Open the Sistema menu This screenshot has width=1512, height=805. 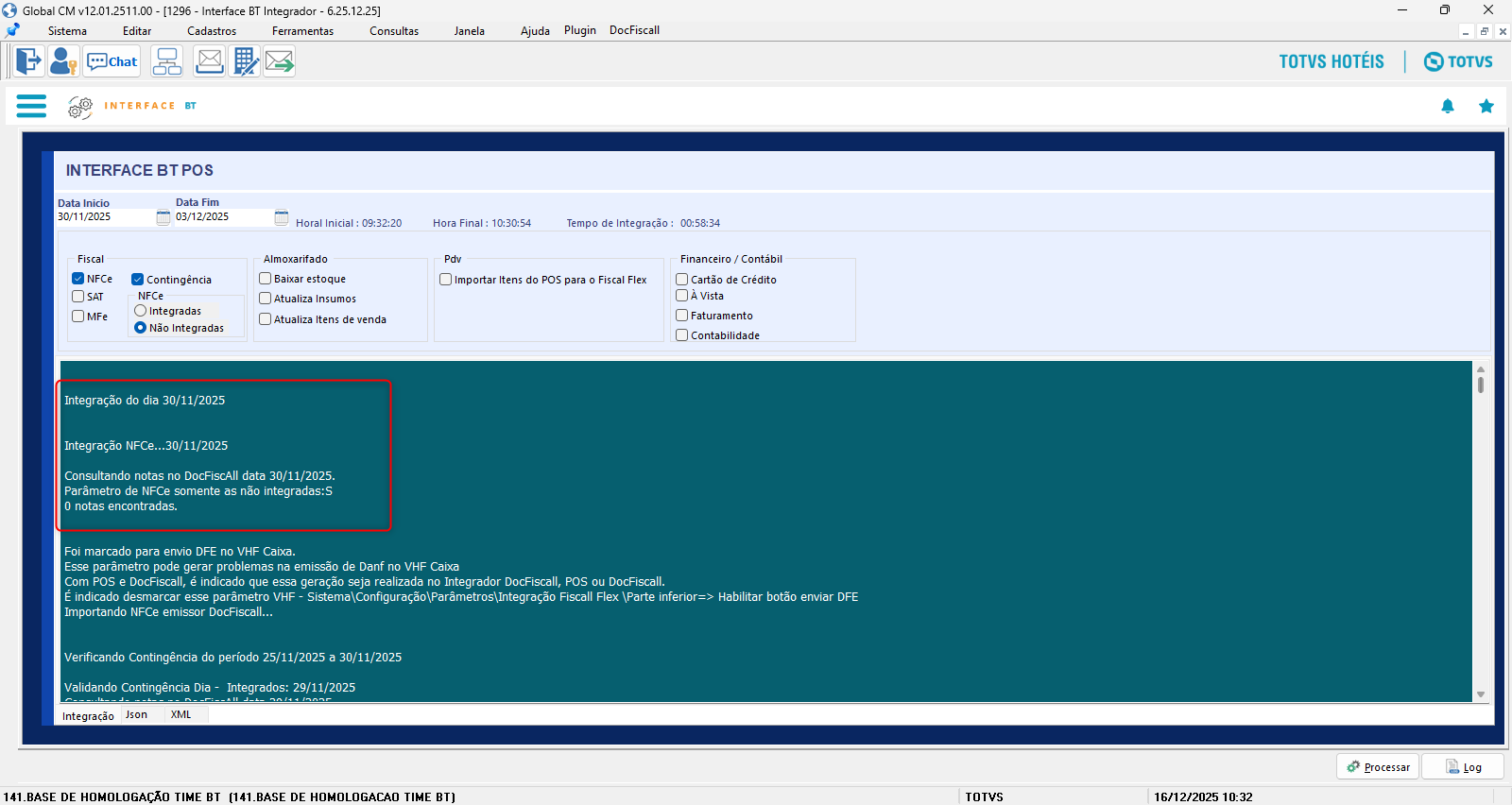pos(67,31)
